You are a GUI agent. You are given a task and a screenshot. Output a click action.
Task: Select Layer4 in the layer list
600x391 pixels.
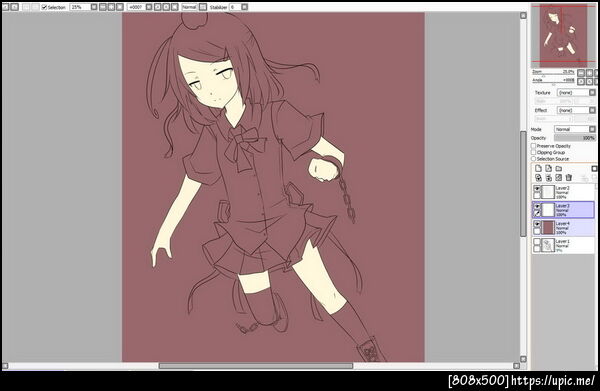(564, 227)
